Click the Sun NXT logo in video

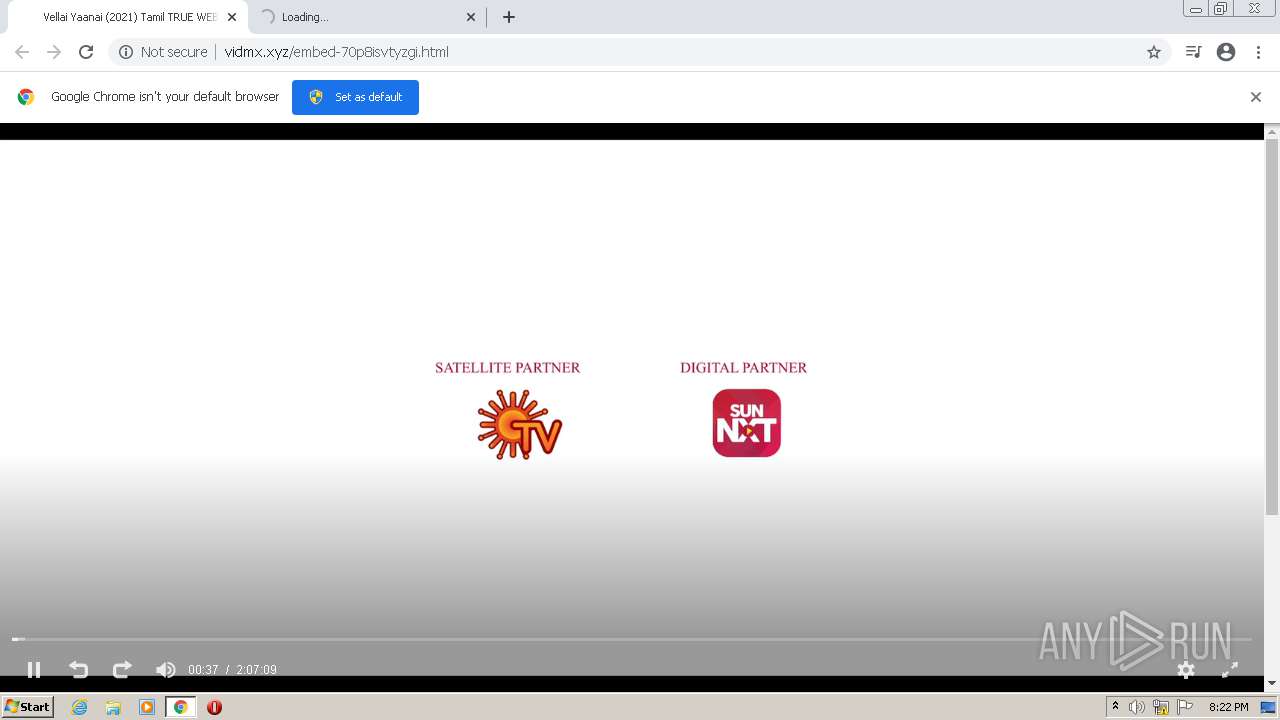click(746, 423)
